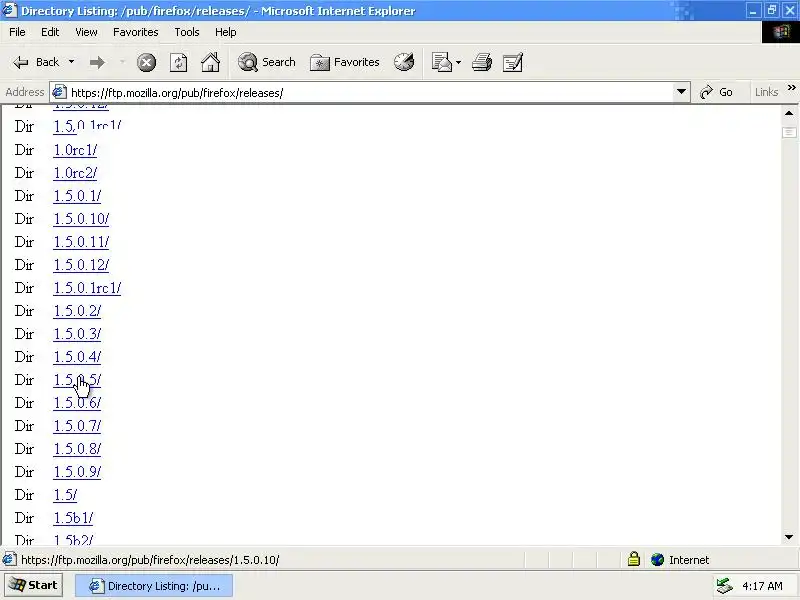800x600 pixels.
Task: Click the Forward arrow button
Action: click(97, 62)
